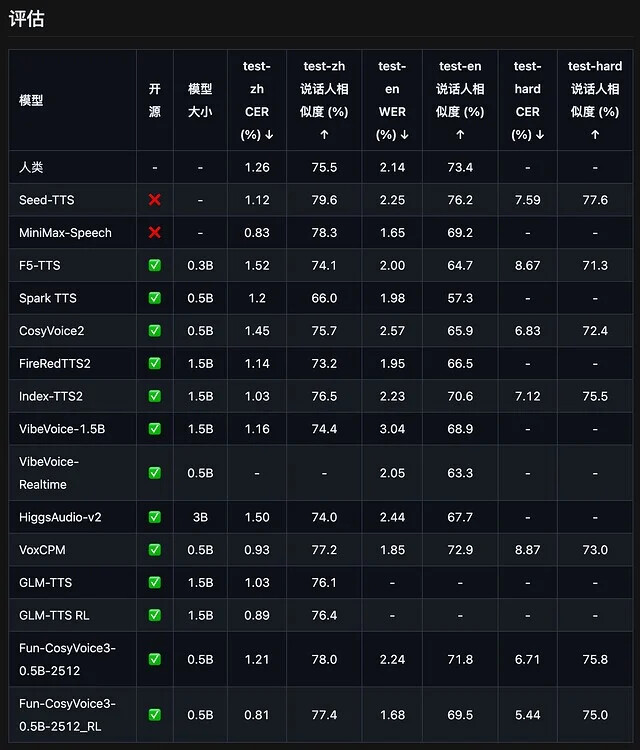This screenshot has height=750, width=640.
Task: Click the red cross icon for MiniMax-Speech
Action: 154,232
